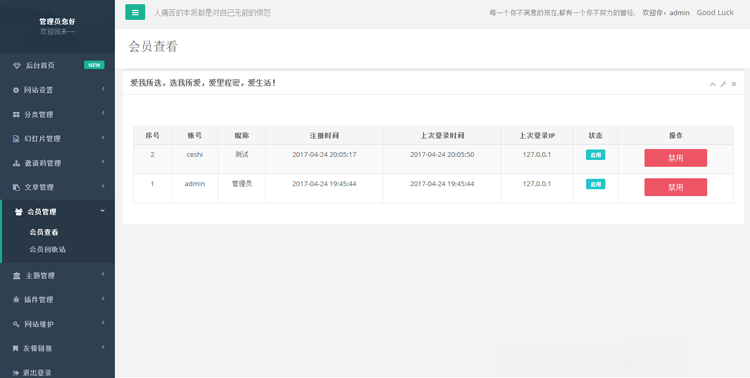Click 禁用 button for the ceshi account
750x378 pixels.
point(675,158)
